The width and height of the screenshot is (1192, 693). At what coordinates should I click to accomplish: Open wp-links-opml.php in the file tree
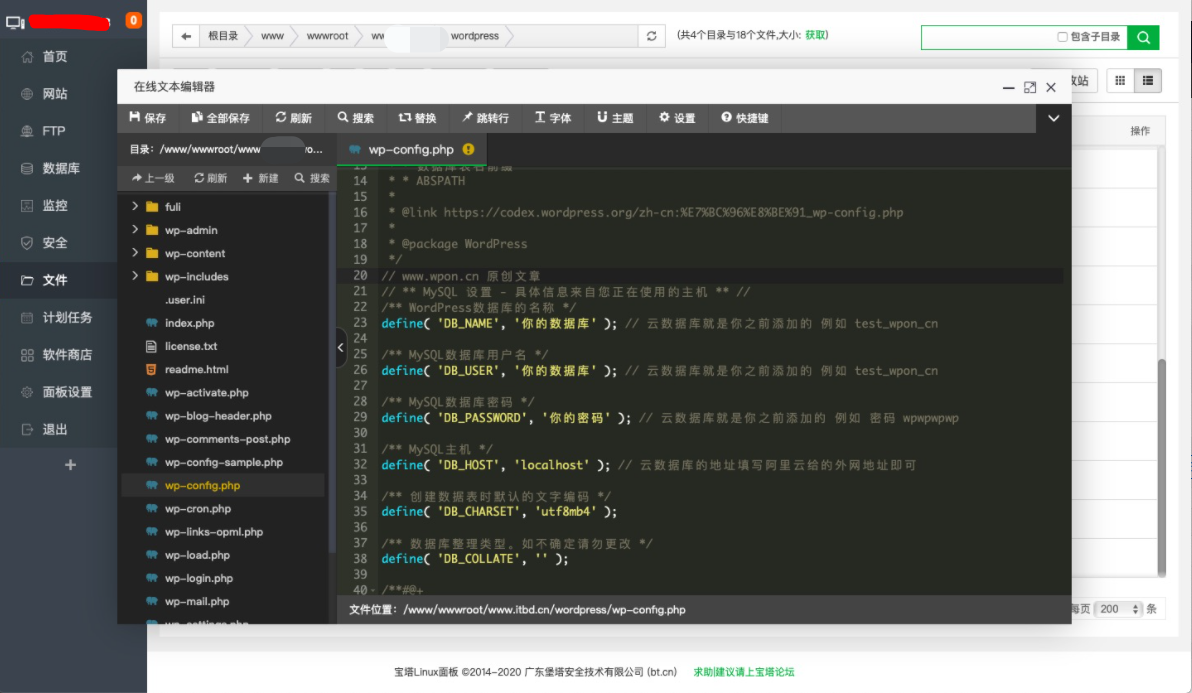pyautogui.click(x=214, y=532)
